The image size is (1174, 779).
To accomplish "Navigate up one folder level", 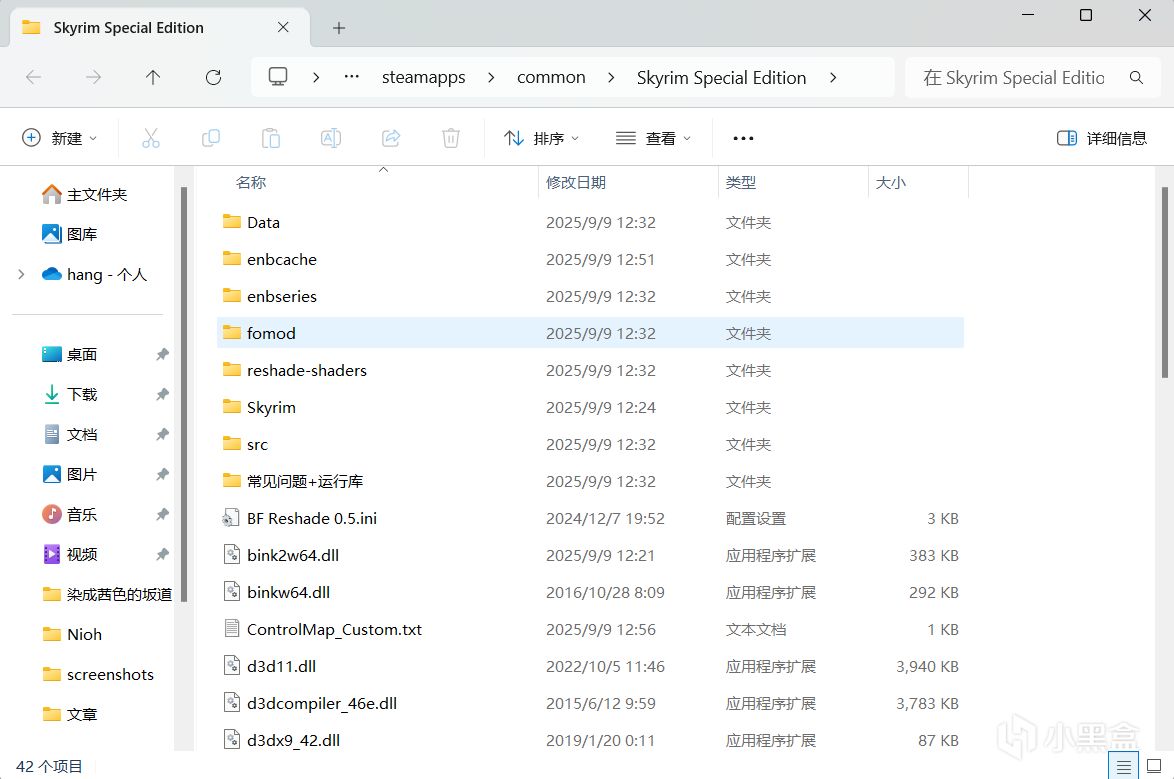I will (153, 77).
